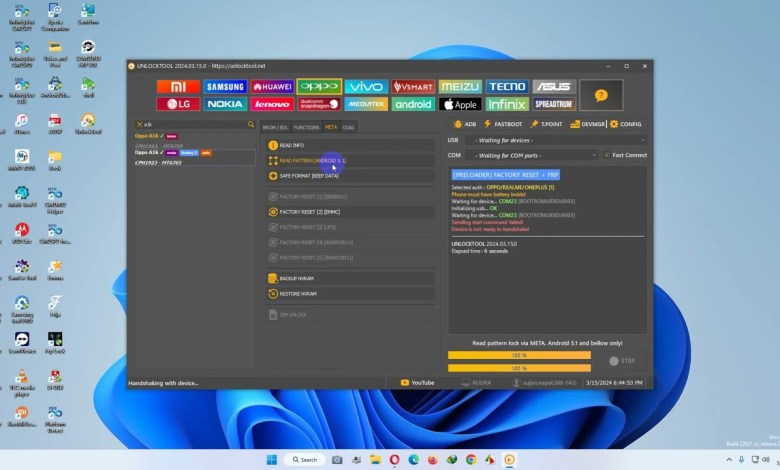Switch to the DIAG tab

(348, 127)
